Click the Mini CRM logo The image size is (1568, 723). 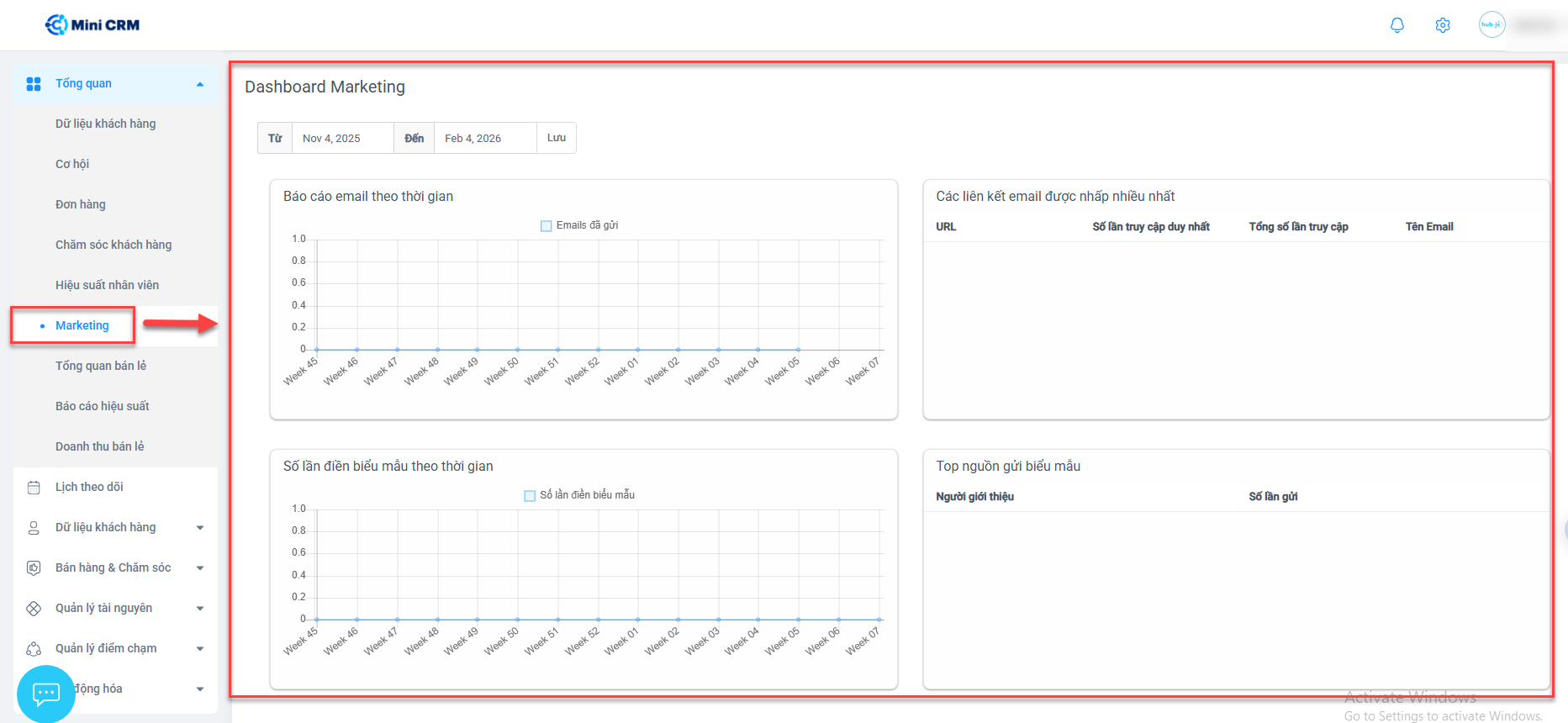coord(92,25)
